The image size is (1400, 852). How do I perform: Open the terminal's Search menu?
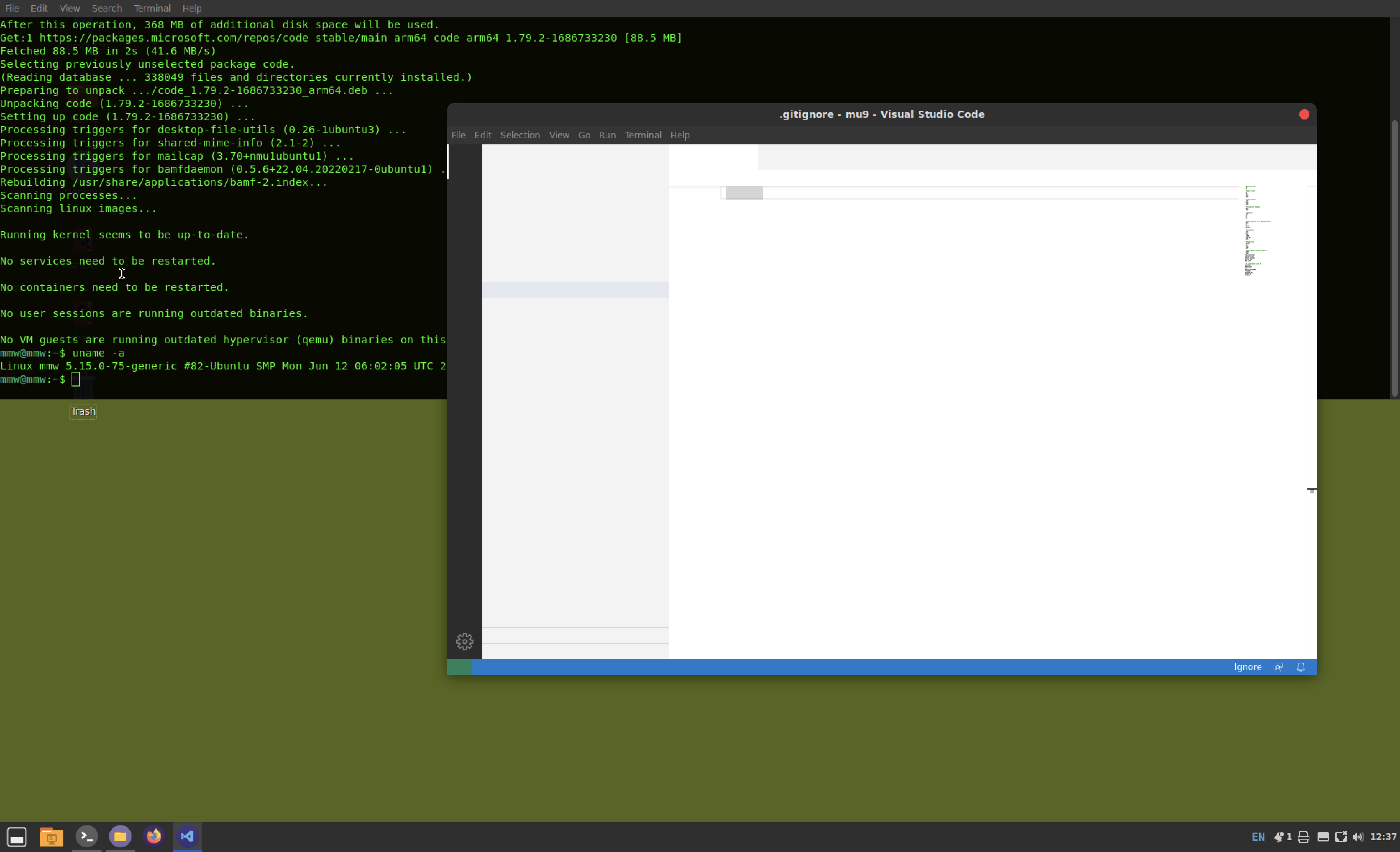(x=107, y=8)
